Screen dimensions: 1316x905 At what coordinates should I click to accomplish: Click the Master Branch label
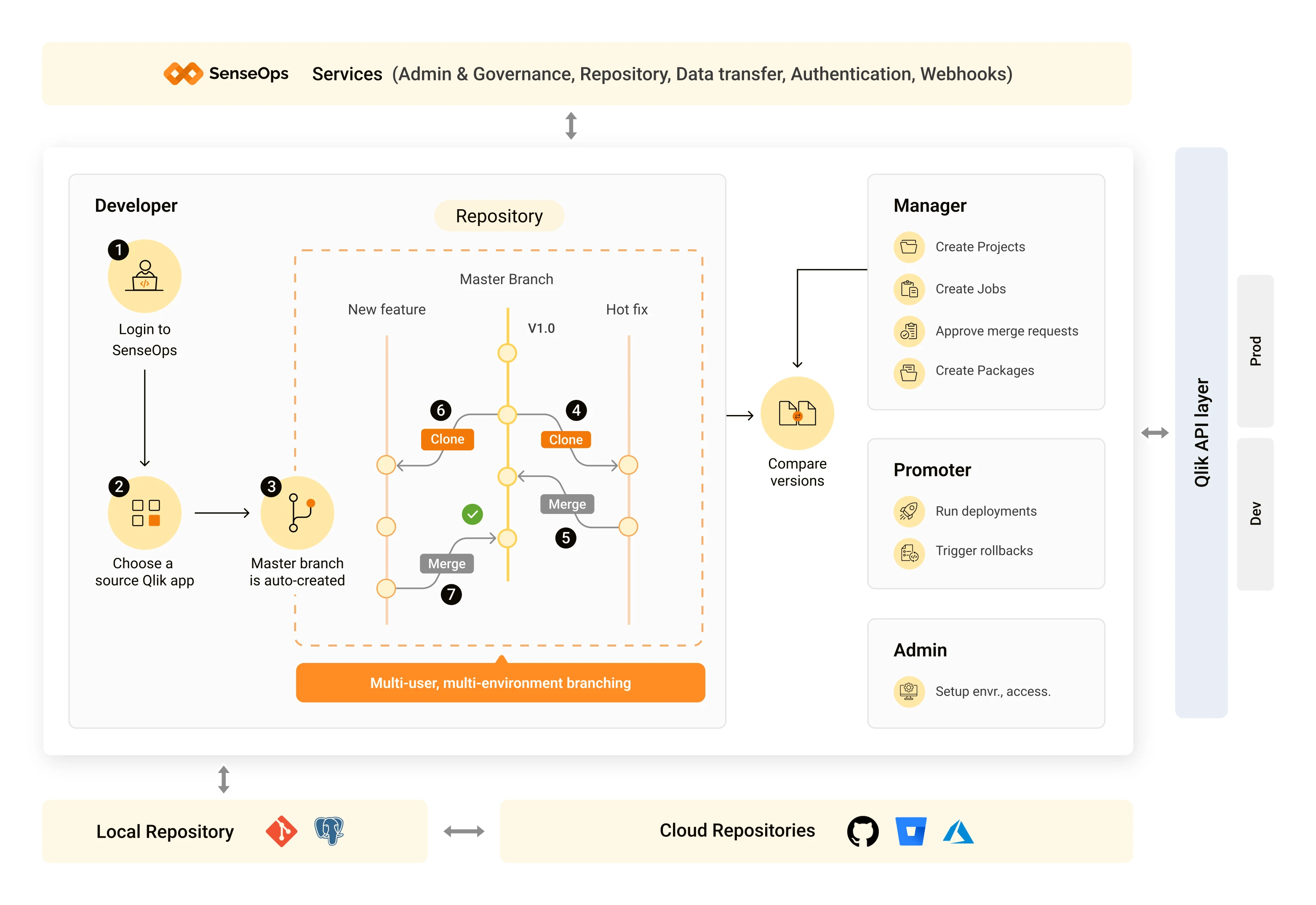click(506, 279)
